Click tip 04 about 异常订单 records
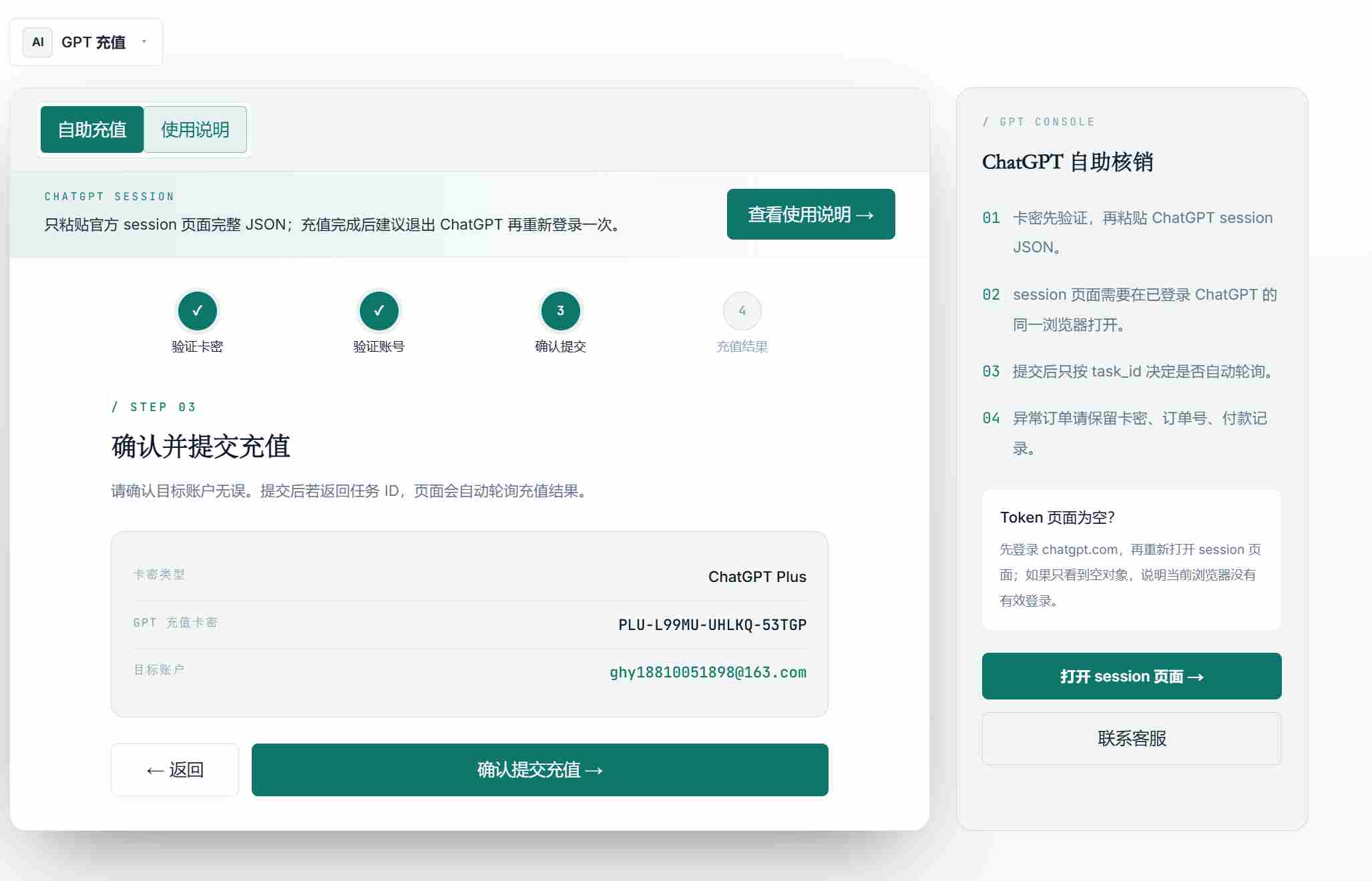Screen dimensions: 1372x881 1140,433
